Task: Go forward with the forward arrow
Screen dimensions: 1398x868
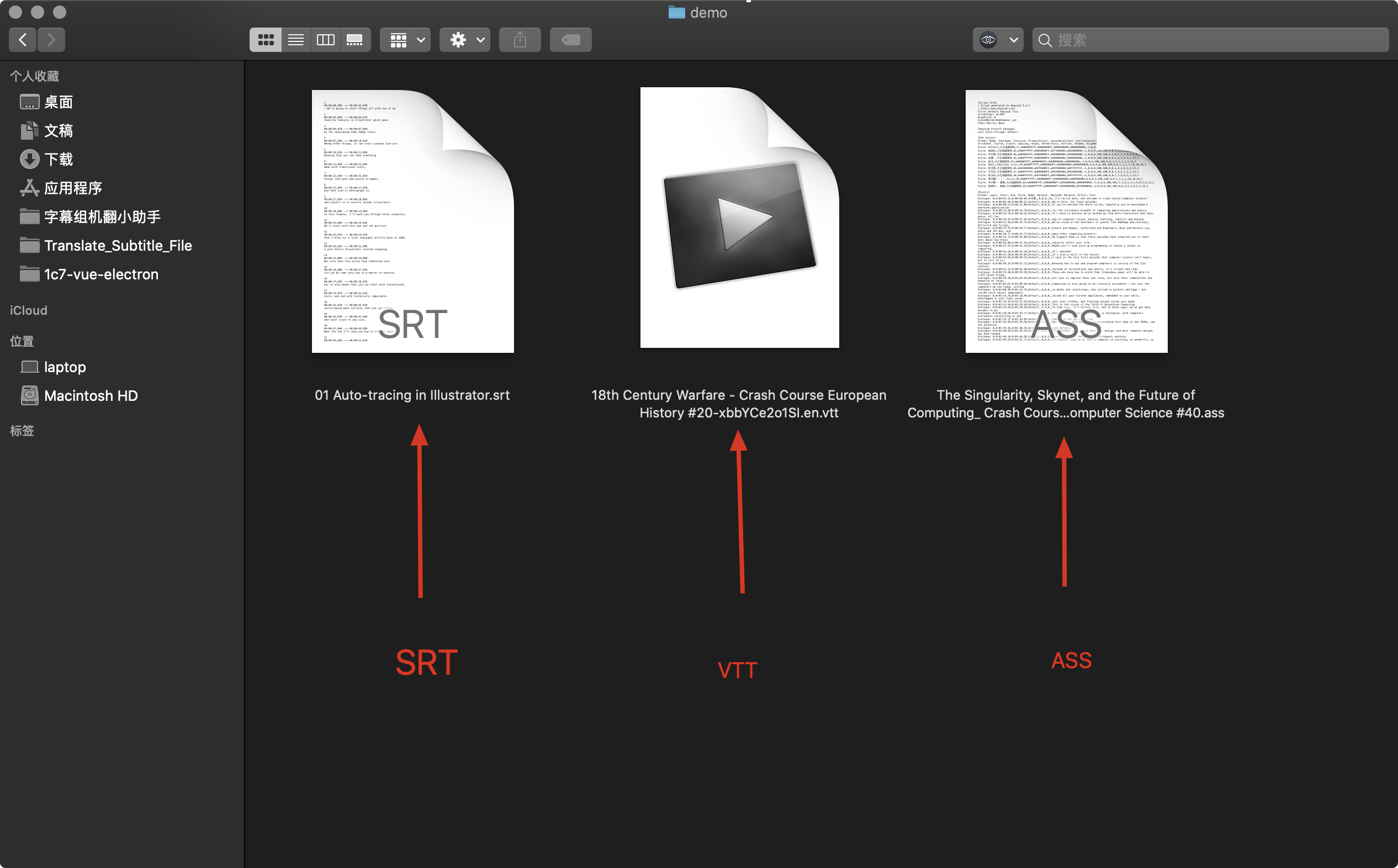Action: coord(51,40)
